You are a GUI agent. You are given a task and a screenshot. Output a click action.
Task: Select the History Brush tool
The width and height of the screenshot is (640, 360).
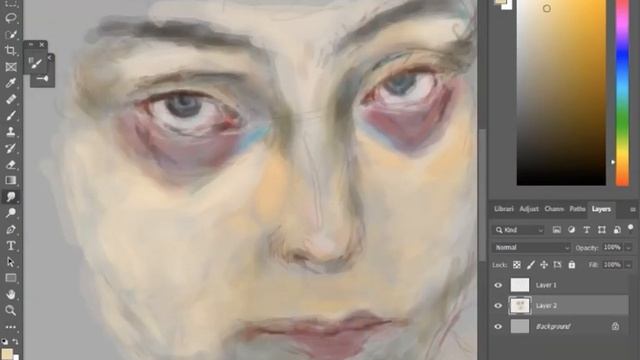(11, 148)
